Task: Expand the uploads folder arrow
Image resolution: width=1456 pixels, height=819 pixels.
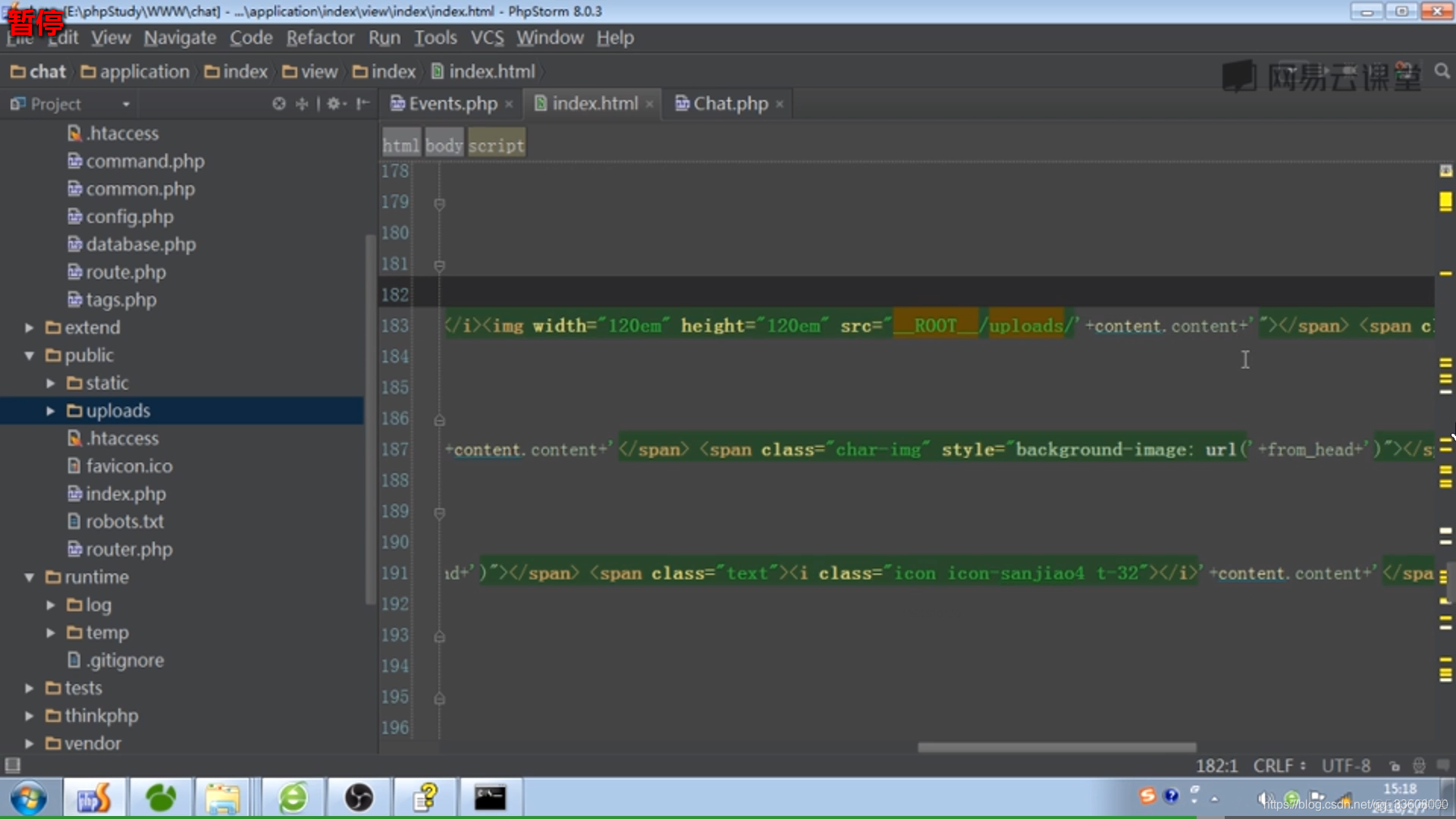Action: [x=50, y=411]
